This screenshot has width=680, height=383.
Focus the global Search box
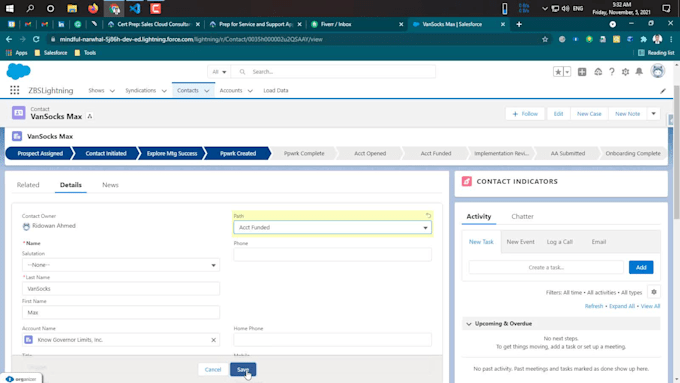[333, 72]
